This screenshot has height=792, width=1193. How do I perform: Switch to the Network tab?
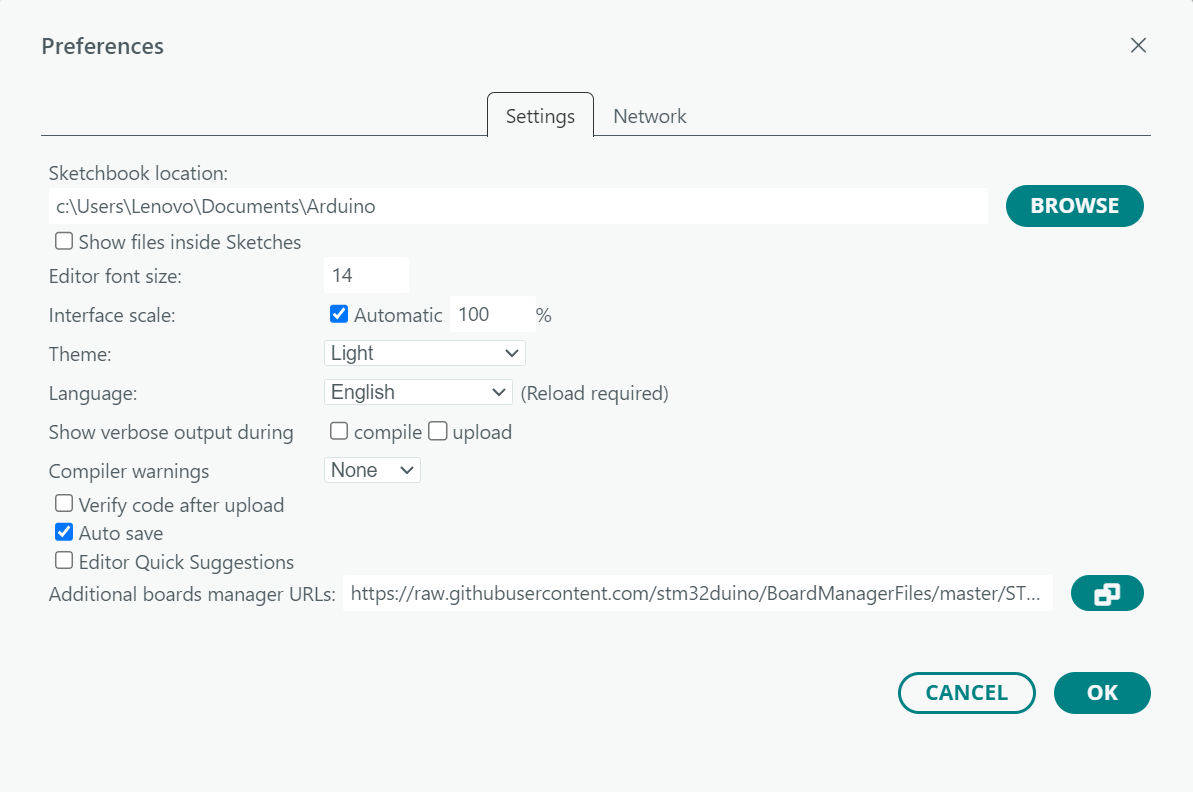point(649,116)
